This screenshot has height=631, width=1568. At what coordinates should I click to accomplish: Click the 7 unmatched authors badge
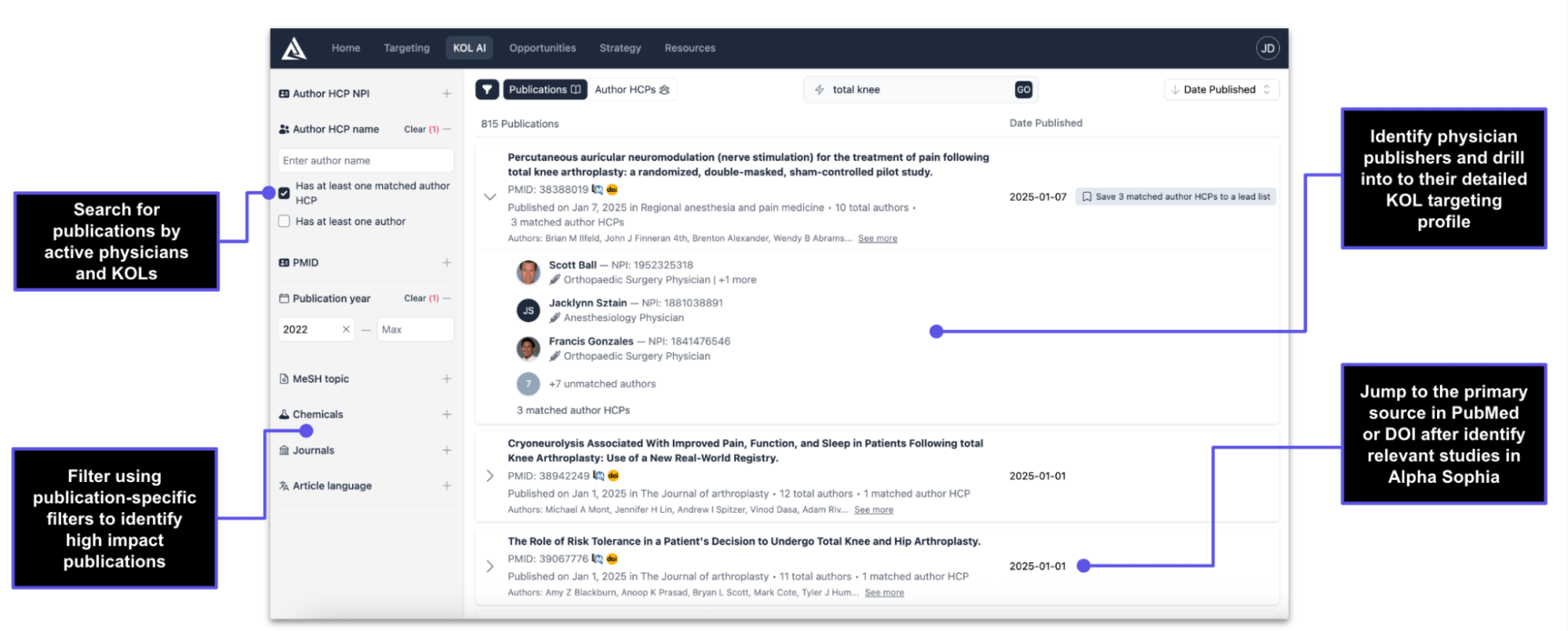[x=528, y=384]
